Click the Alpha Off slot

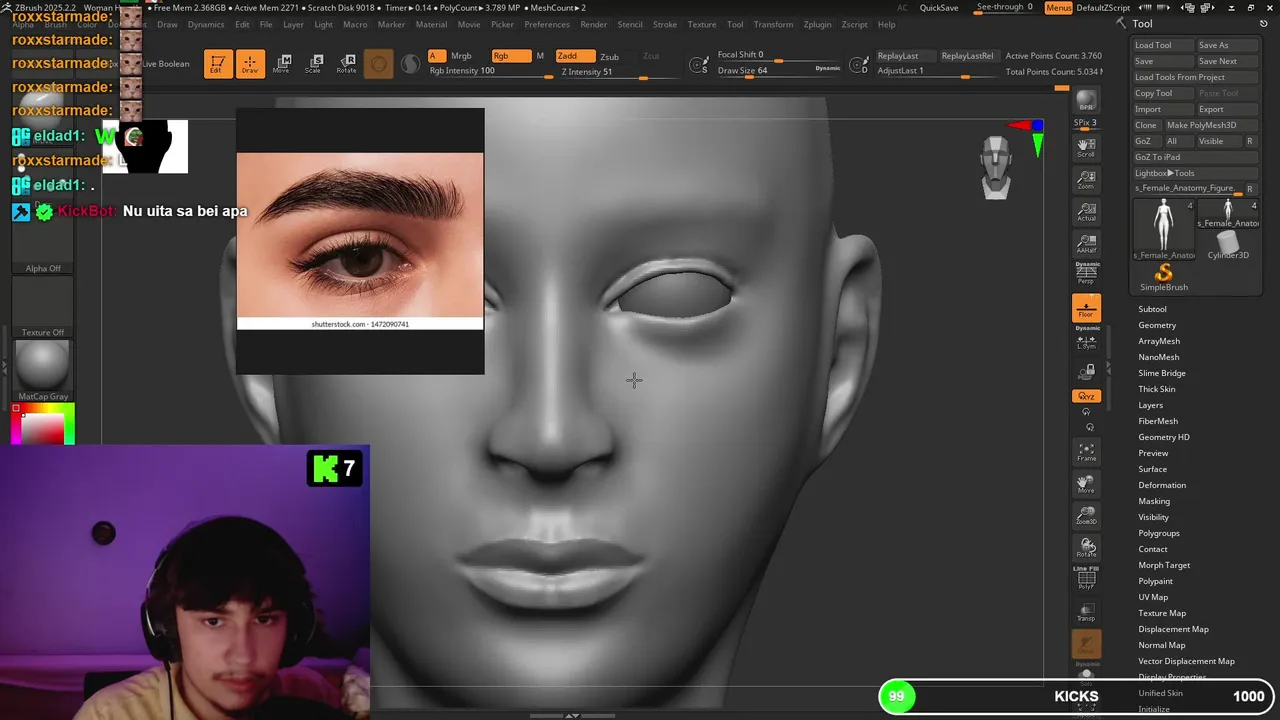click(43, 241)
